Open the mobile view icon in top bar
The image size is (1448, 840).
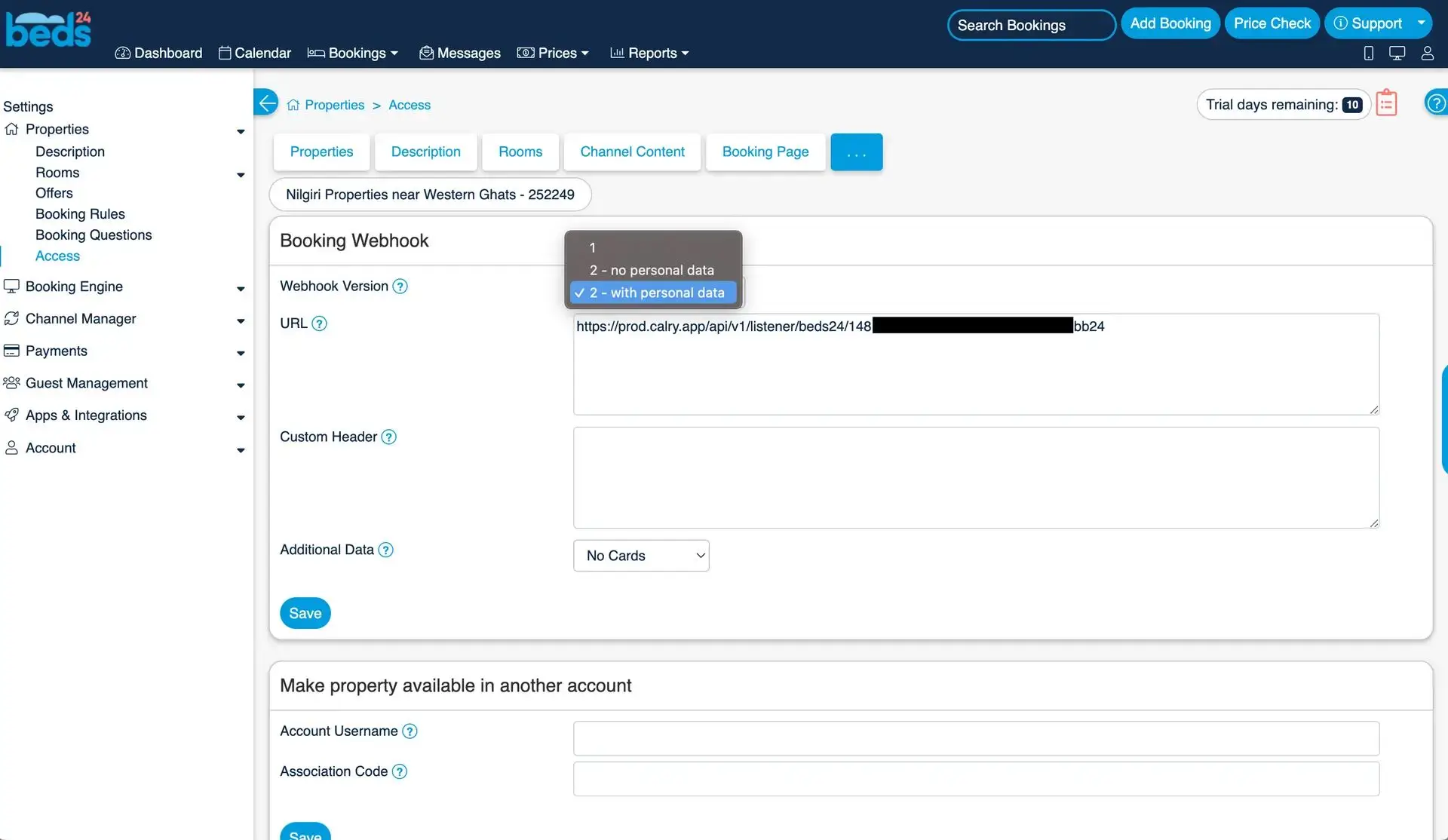(1369, 53)
